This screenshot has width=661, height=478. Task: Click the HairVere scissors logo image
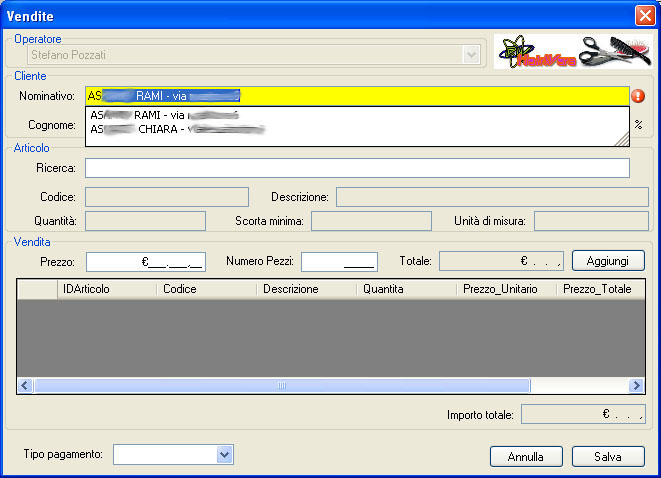point(573,51)
